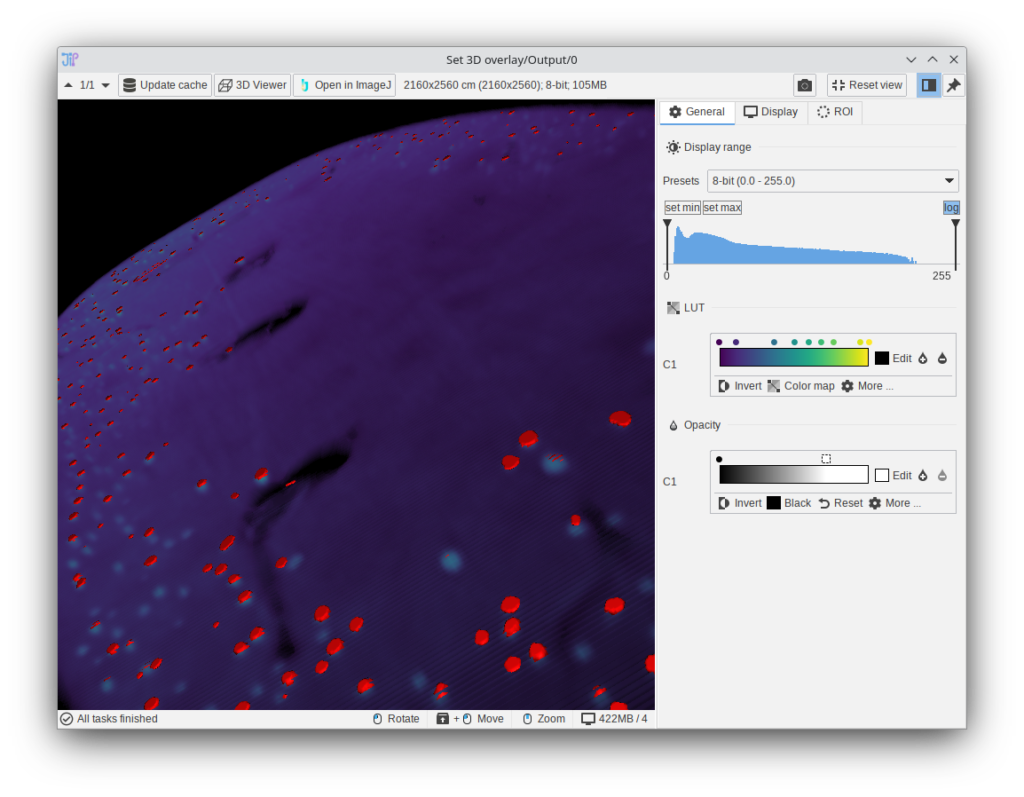
Task: Go to previous slice with up arrow
Action: coord(68,85)
